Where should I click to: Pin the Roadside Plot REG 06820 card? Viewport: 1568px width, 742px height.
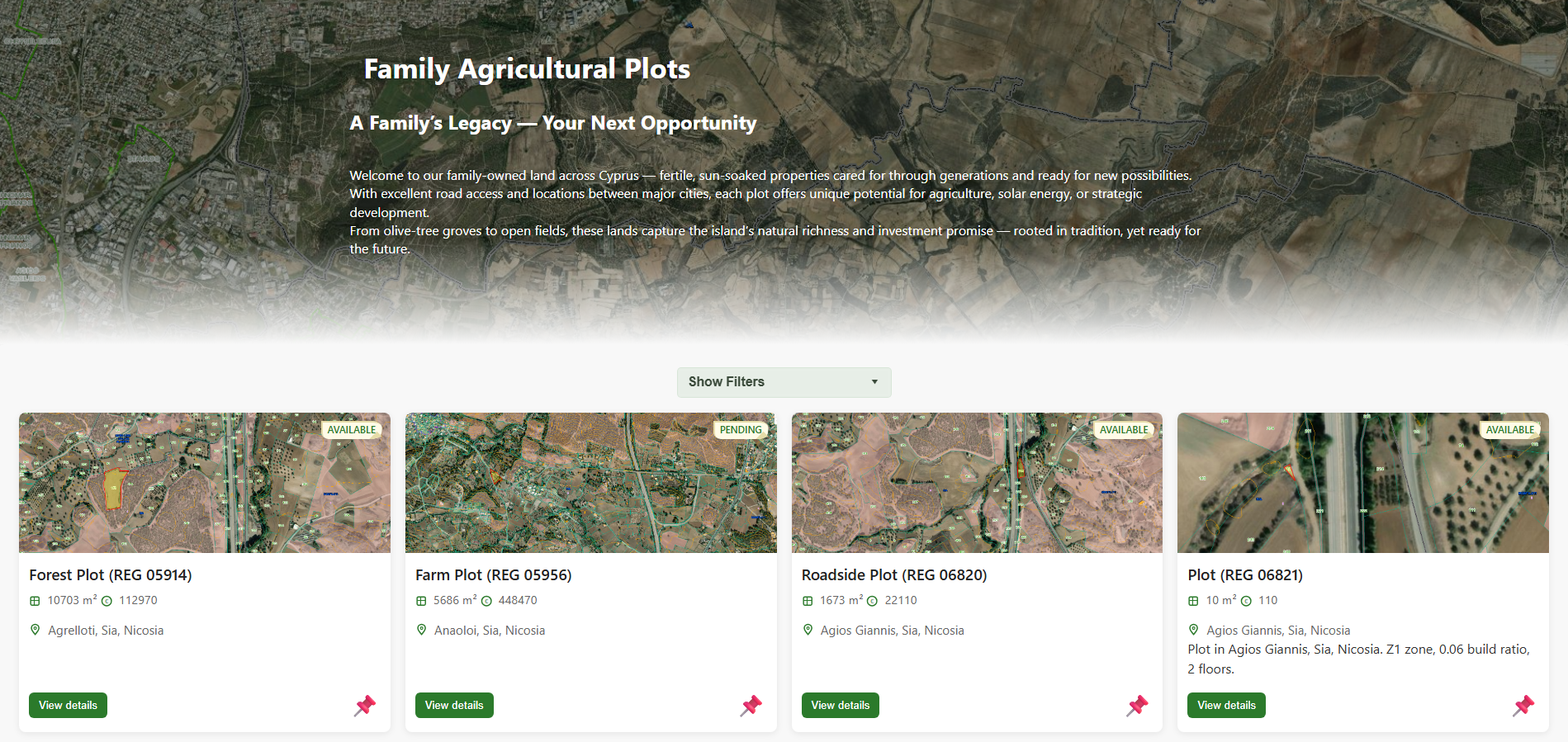click(x=1138, y=706)
